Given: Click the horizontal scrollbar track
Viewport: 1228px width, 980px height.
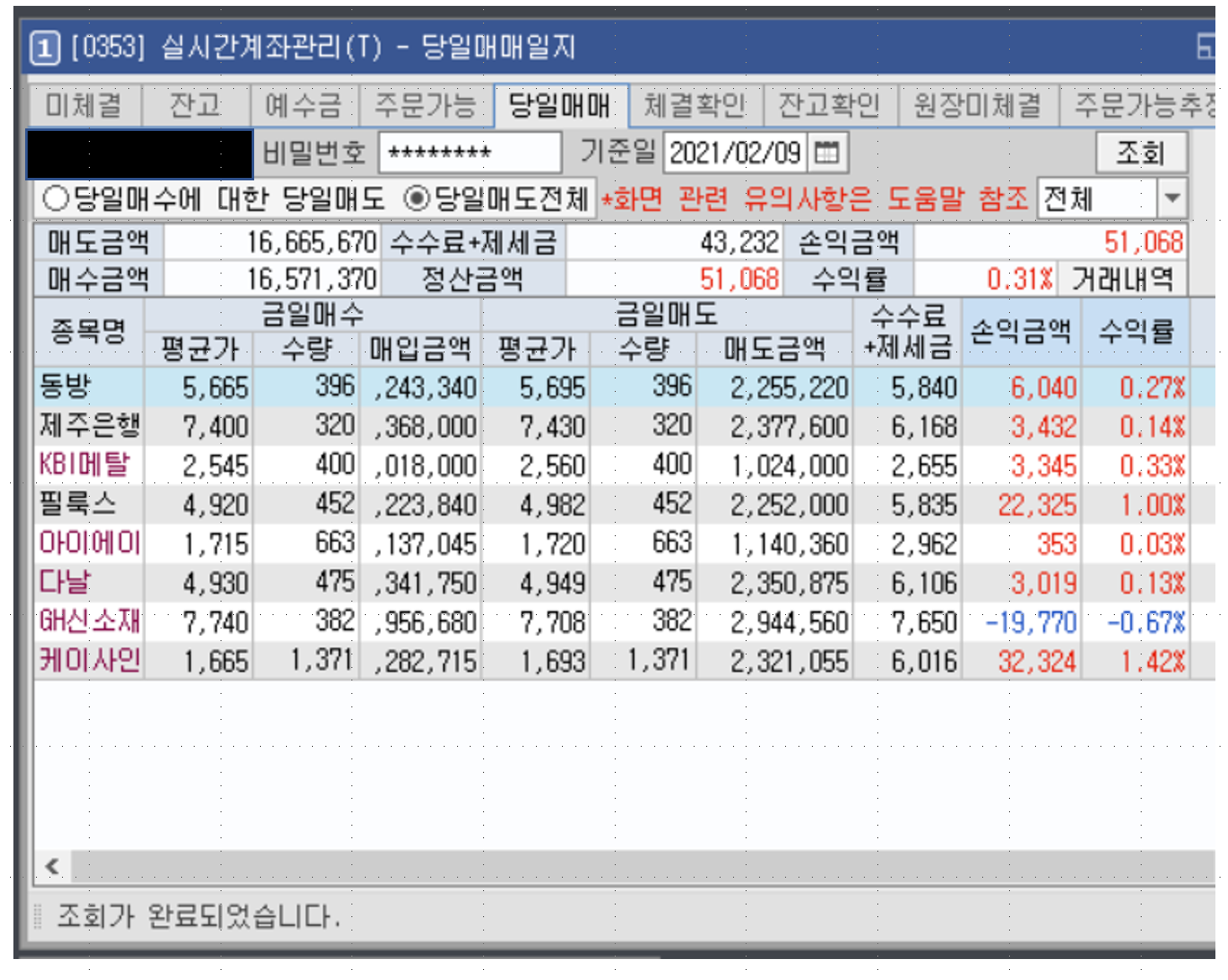Looking at the screenshot, I should 643,866.
